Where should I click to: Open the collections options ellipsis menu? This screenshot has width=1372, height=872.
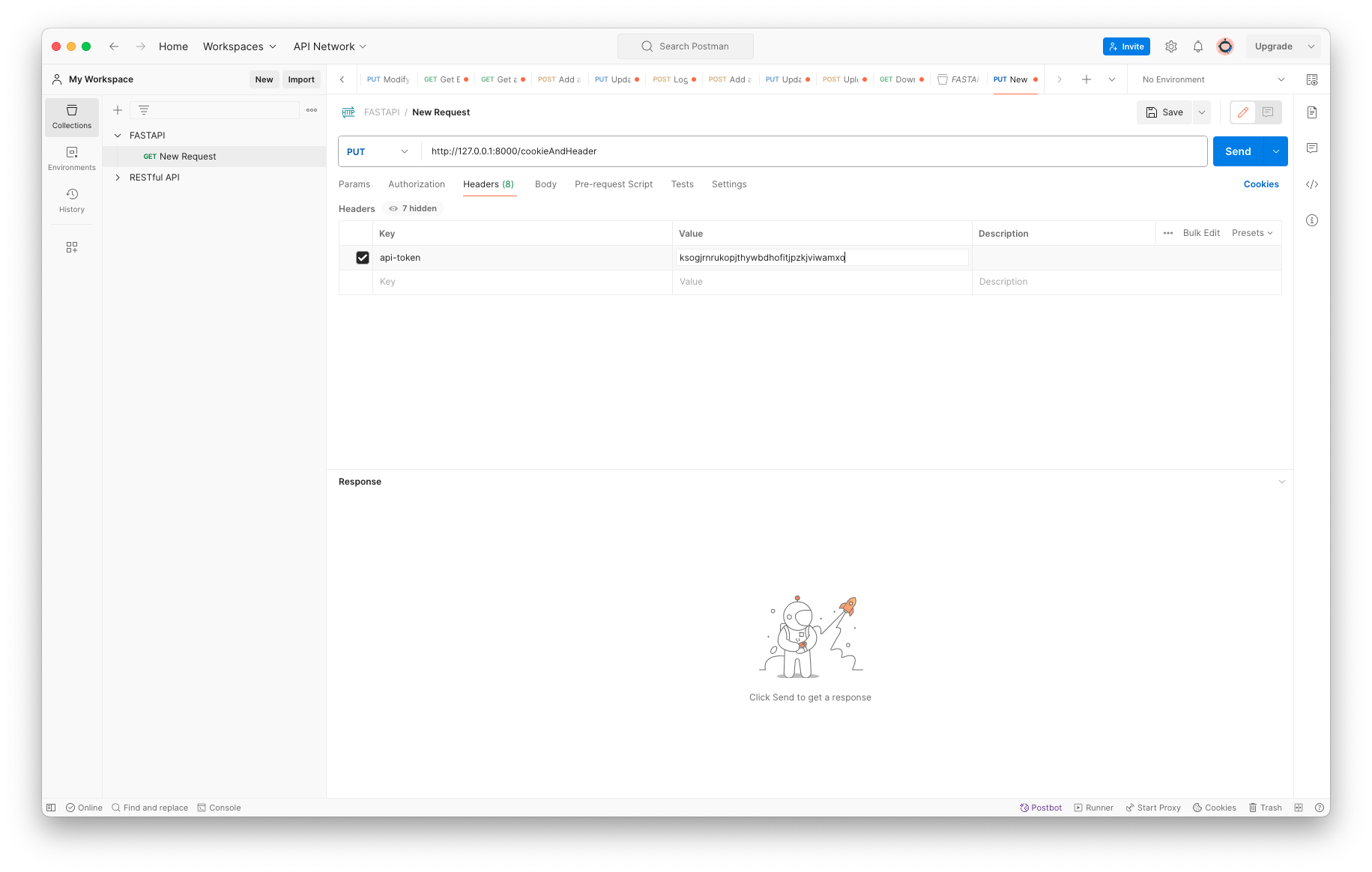click(312, 110)
